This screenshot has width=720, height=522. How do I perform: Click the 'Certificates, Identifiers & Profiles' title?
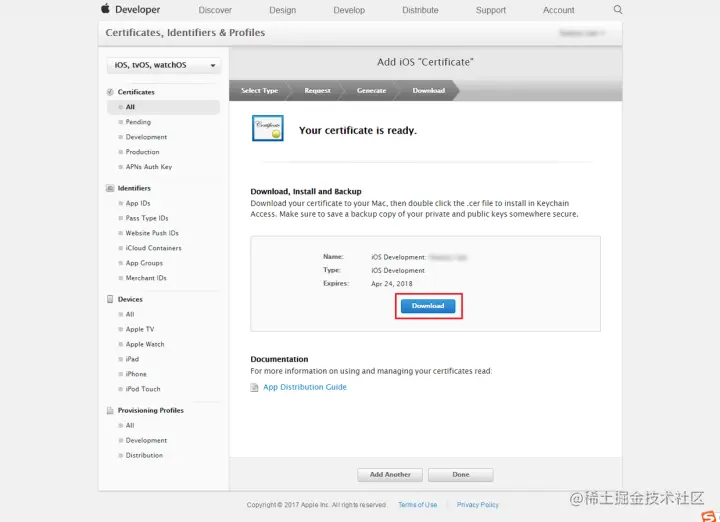[185, 33]
